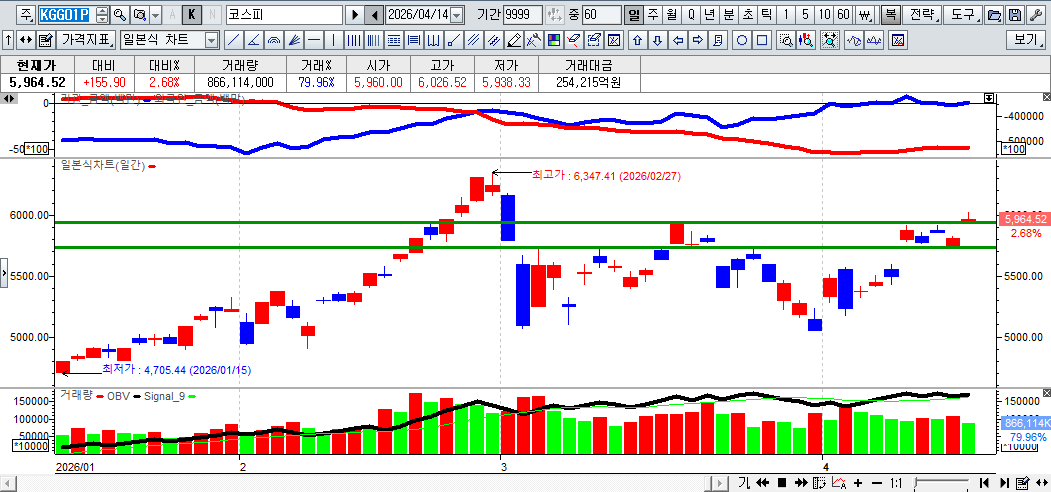This screenshot has width=1051, height=492.
Task: Click the open folder icon
Action: click(x=993, y=15)
